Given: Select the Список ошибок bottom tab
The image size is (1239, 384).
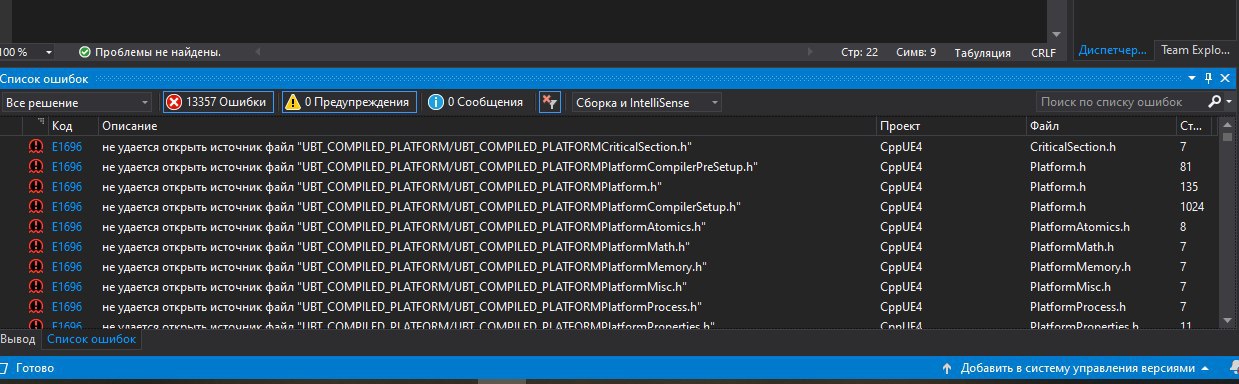Looking at the screenshot, I should pyautogui.click(x=90, y=340).
